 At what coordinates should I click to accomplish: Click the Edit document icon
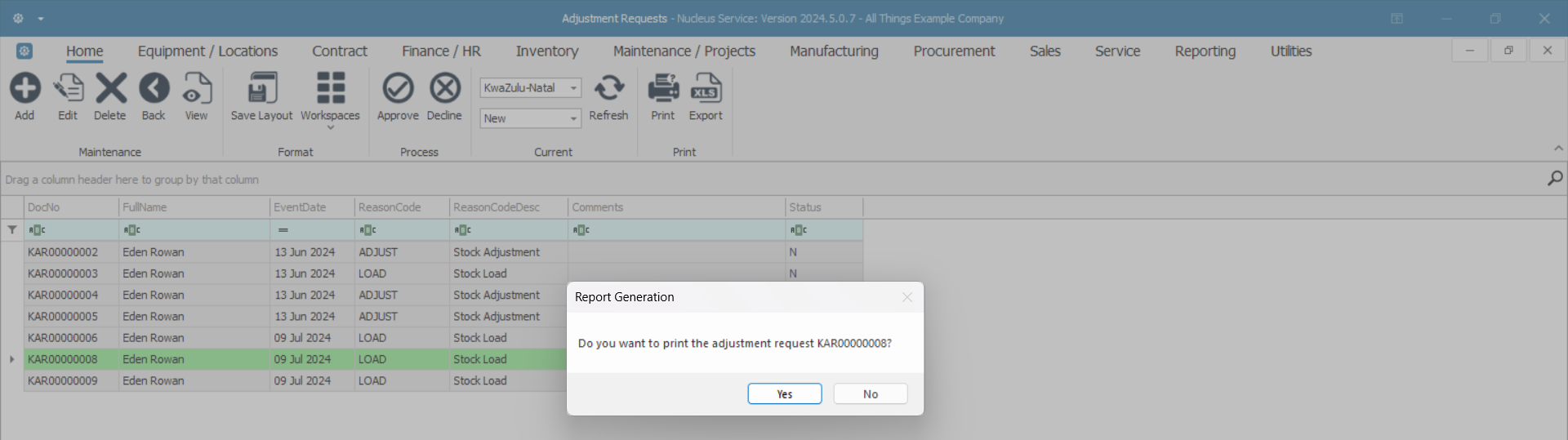point(68,88)
